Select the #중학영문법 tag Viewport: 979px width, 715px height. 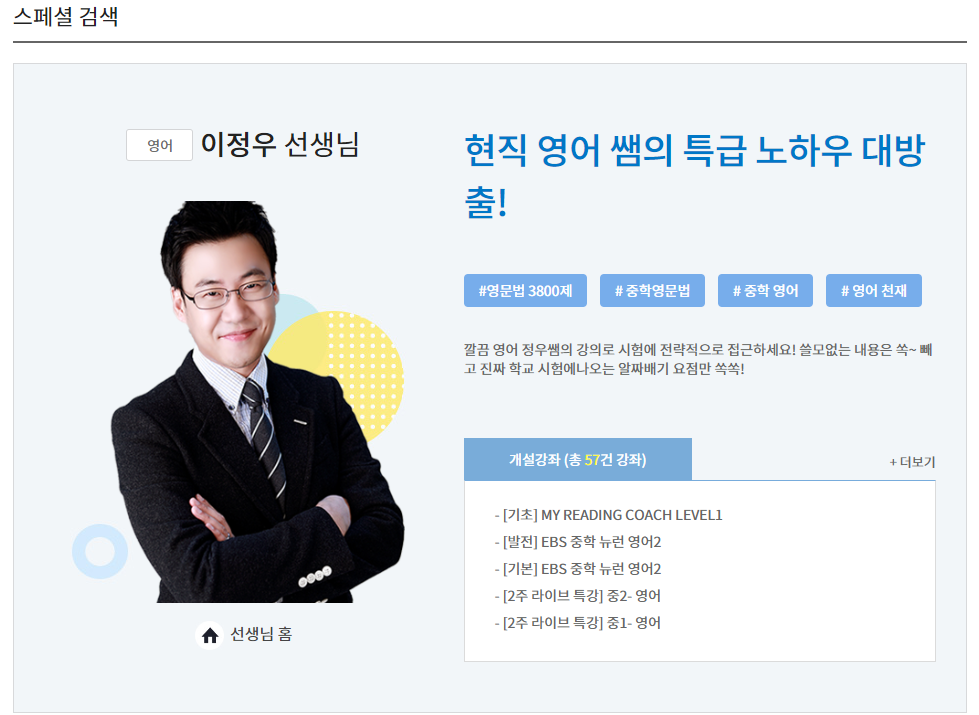click(654, 289)
